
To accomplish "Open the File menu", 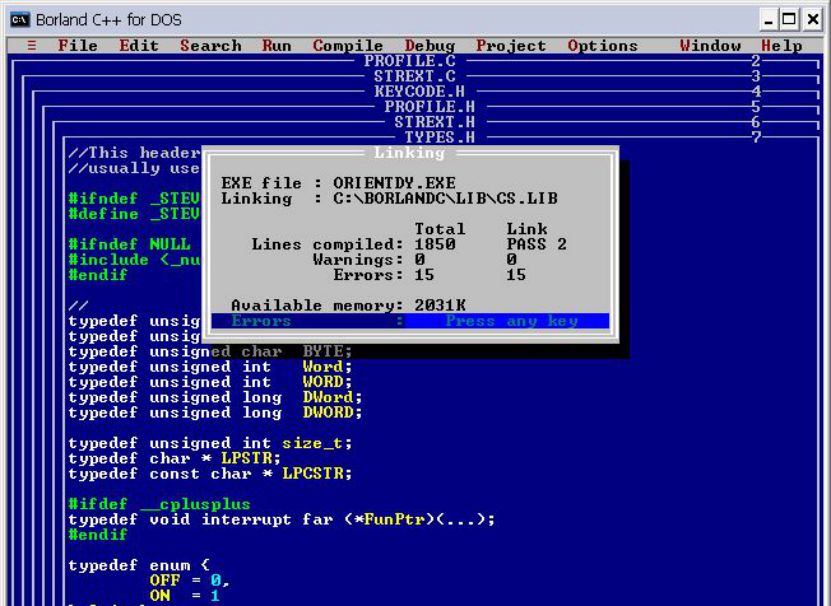I will (78, 46).
